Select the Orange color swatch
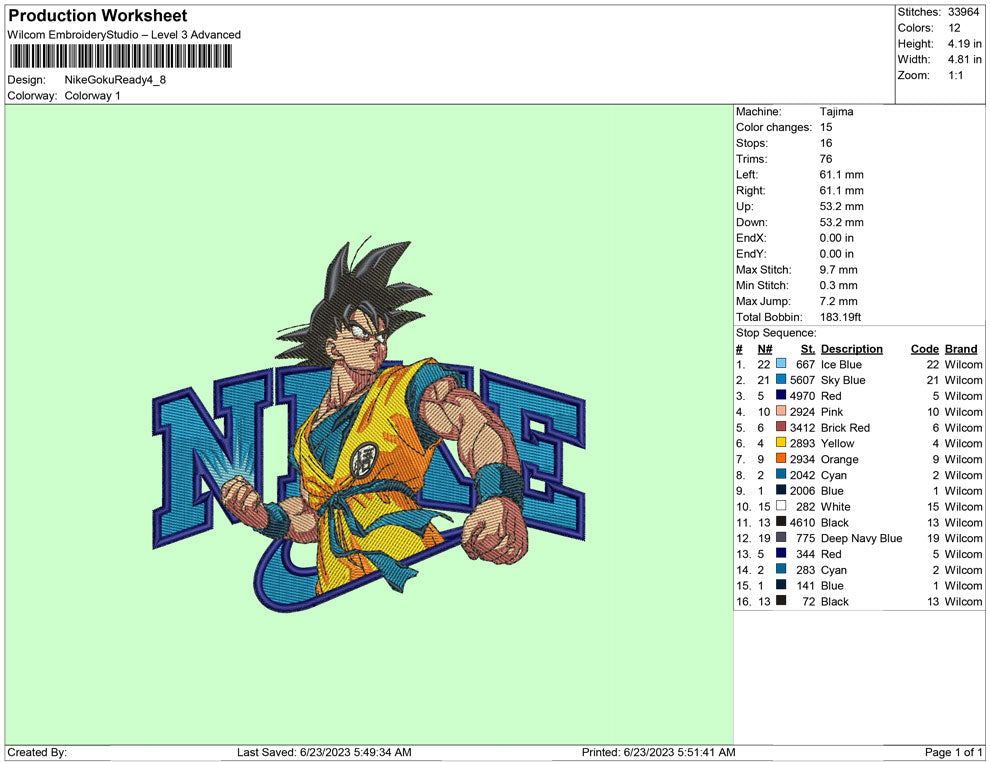990x762 pixels. click(781, 459)
